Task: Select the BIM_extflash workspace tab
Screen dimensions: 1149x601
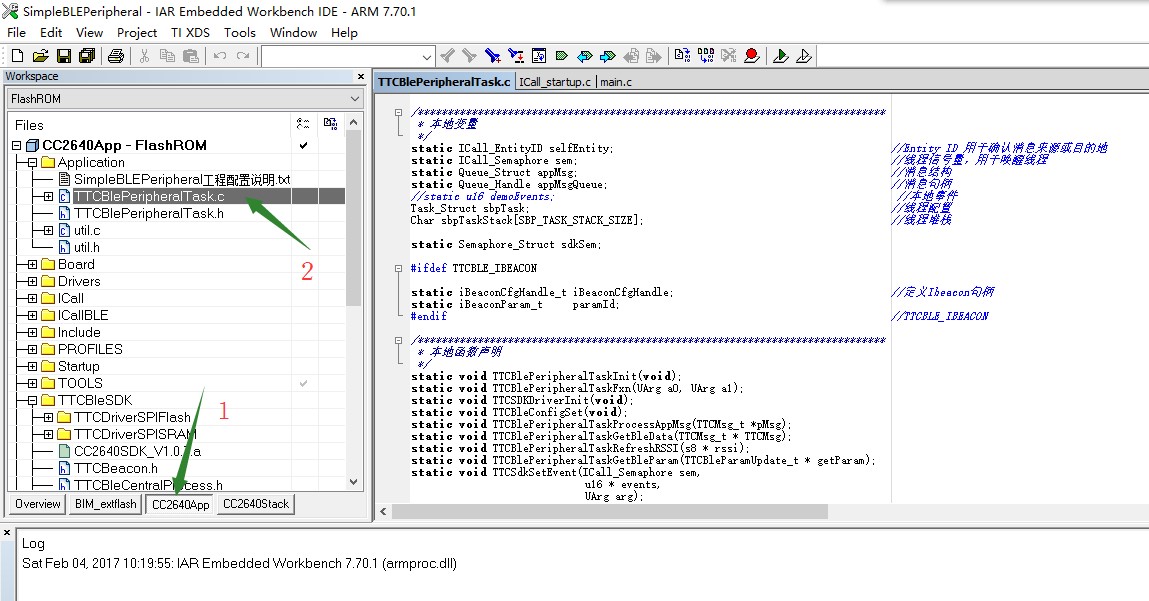Action: (x=106, y=504)
